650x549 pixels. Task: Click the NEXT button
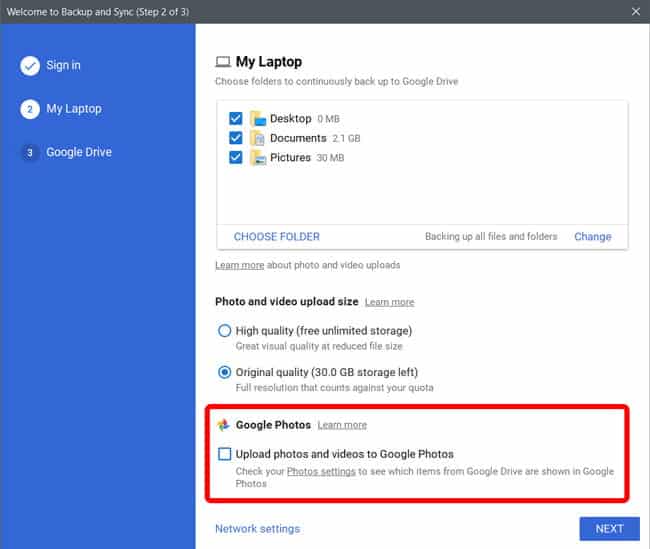[x=609, y=529]
